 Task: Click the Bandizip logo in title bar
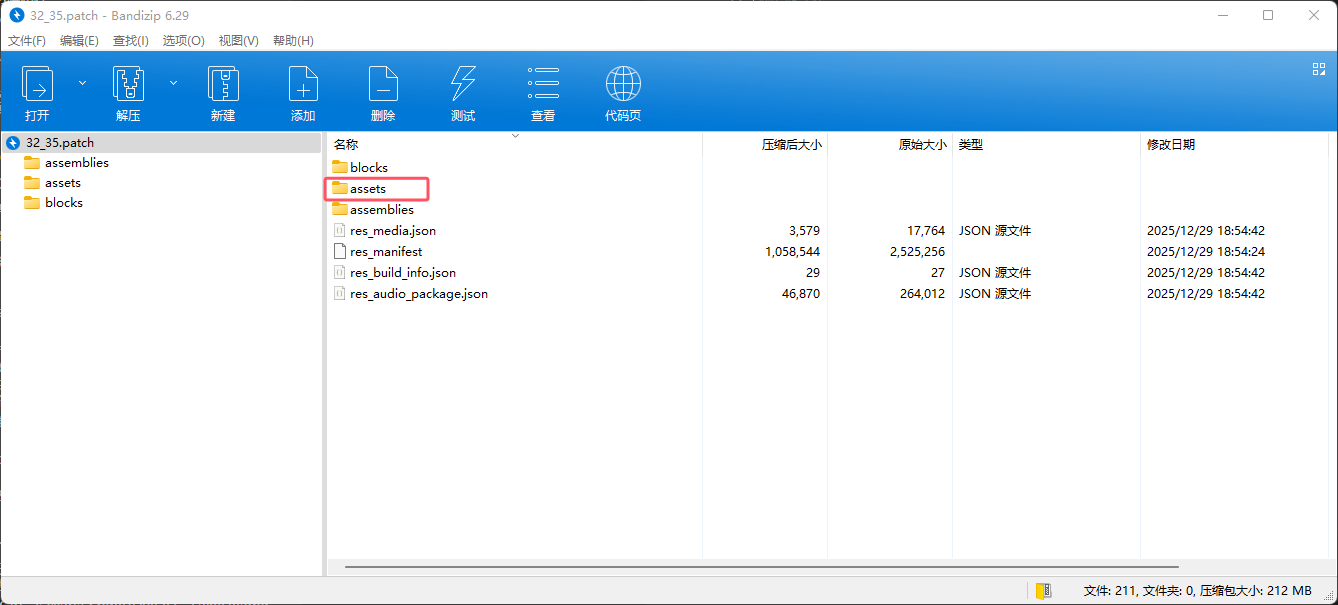tap(16, 15)
